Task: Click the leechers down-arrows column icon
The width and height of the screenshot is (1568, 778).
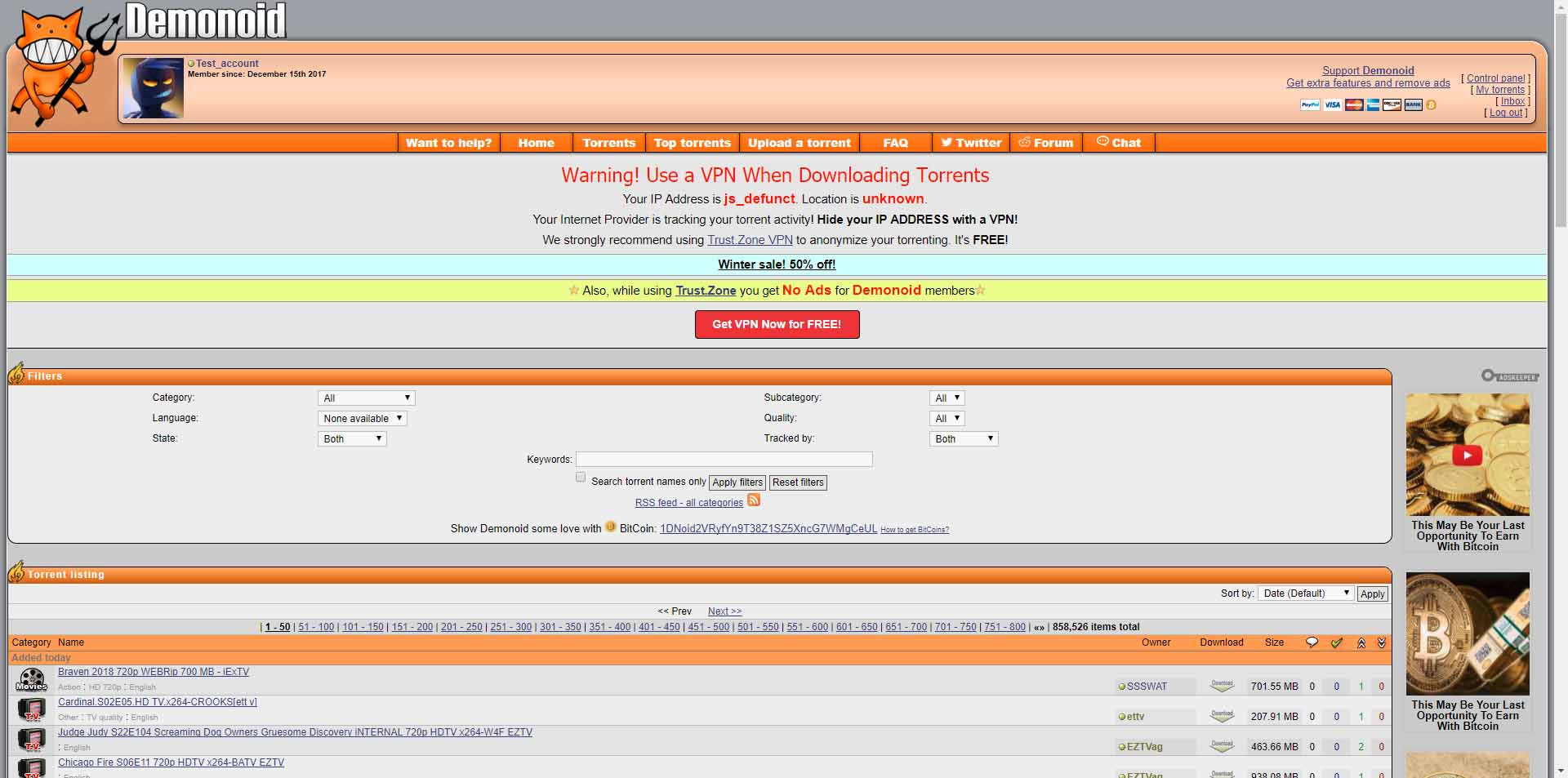Action: (x=1382, y=642)
